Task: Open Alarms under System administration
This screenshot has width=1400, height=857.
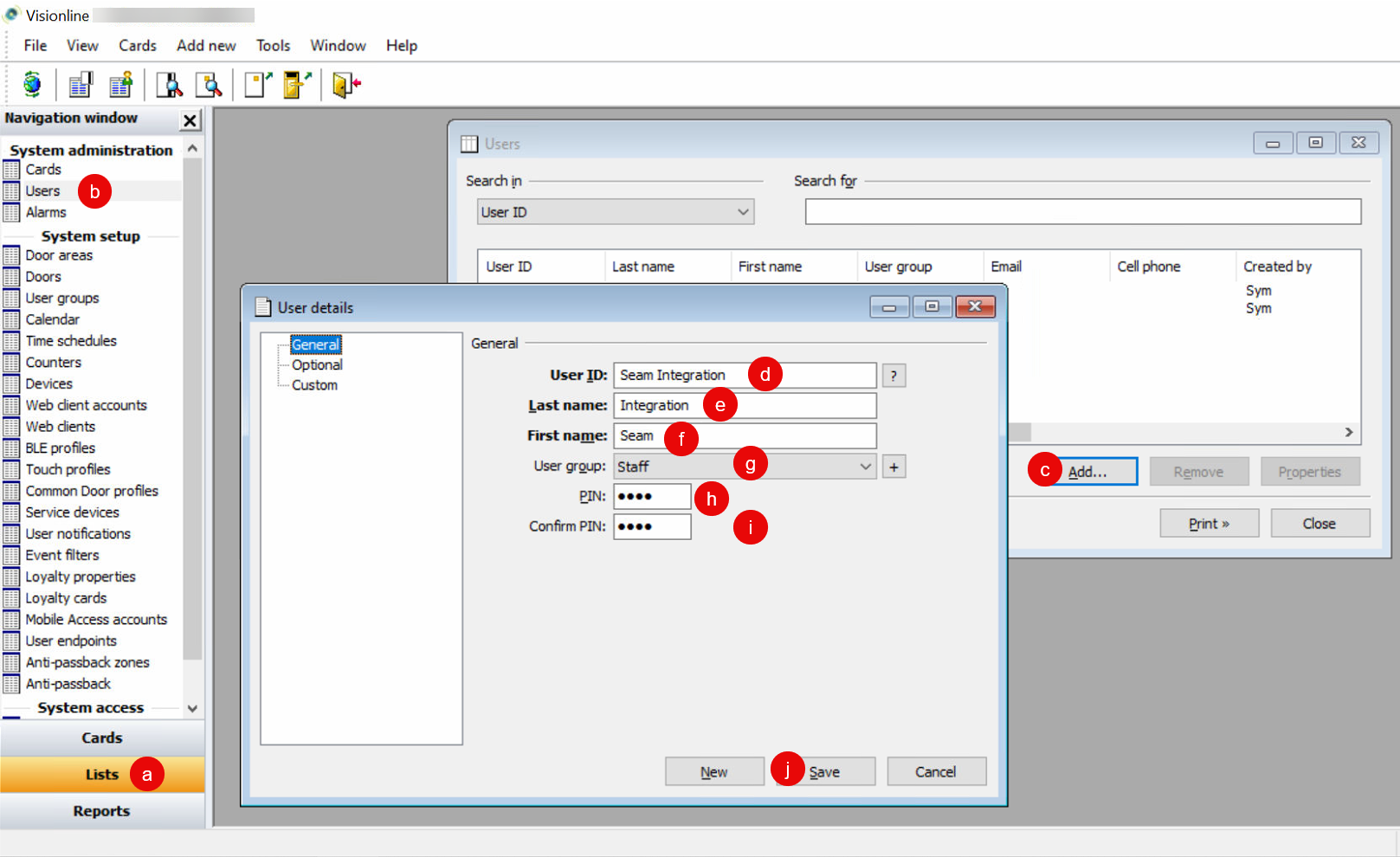Action: 45,212
